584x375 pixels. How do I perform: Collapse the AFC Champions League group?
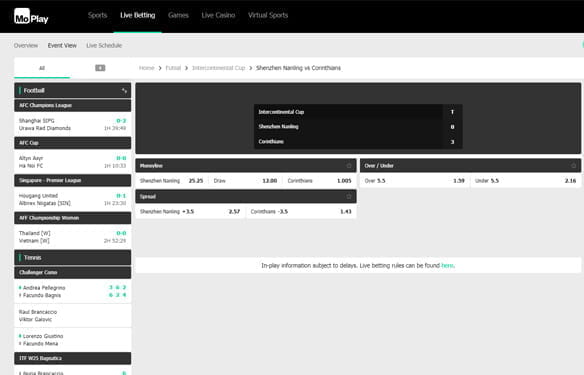[73, 105]
